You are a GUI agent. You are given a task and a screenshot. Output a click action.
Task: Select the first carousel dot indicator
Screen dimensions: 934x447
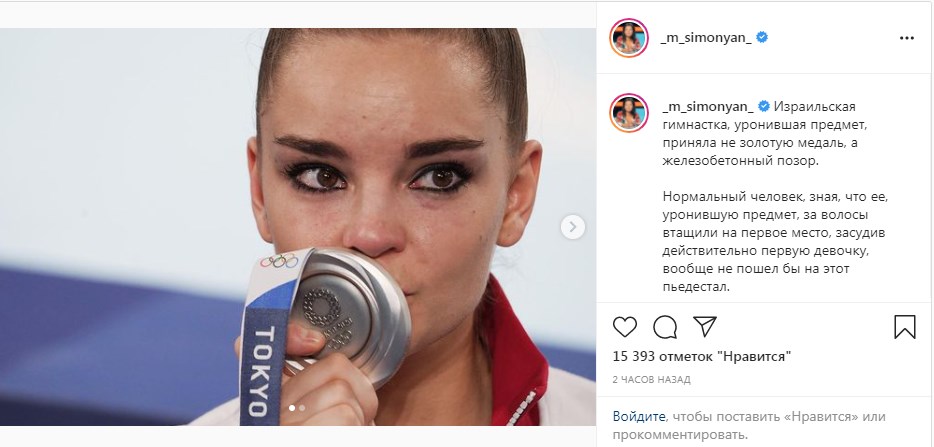pyautogui.click(x=292, y=408)
